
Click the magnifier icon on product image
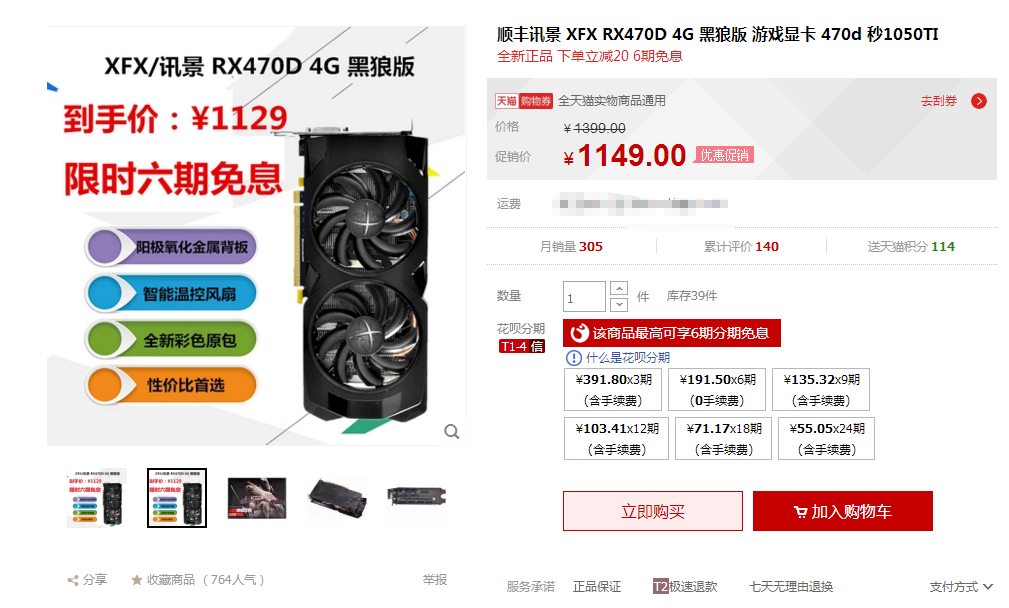pos(452,431)
